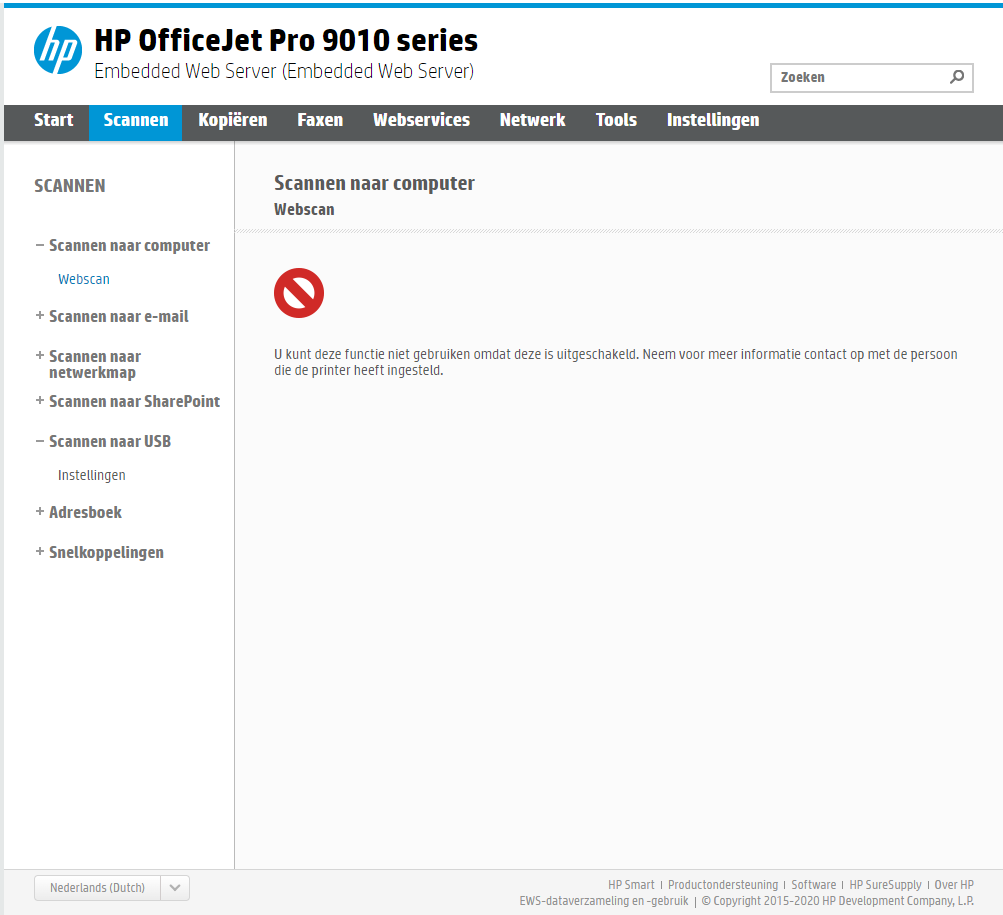Click the 'U kunt deze functie niet gebruiken' message
1003x915 pixels.
coord(615,362)
